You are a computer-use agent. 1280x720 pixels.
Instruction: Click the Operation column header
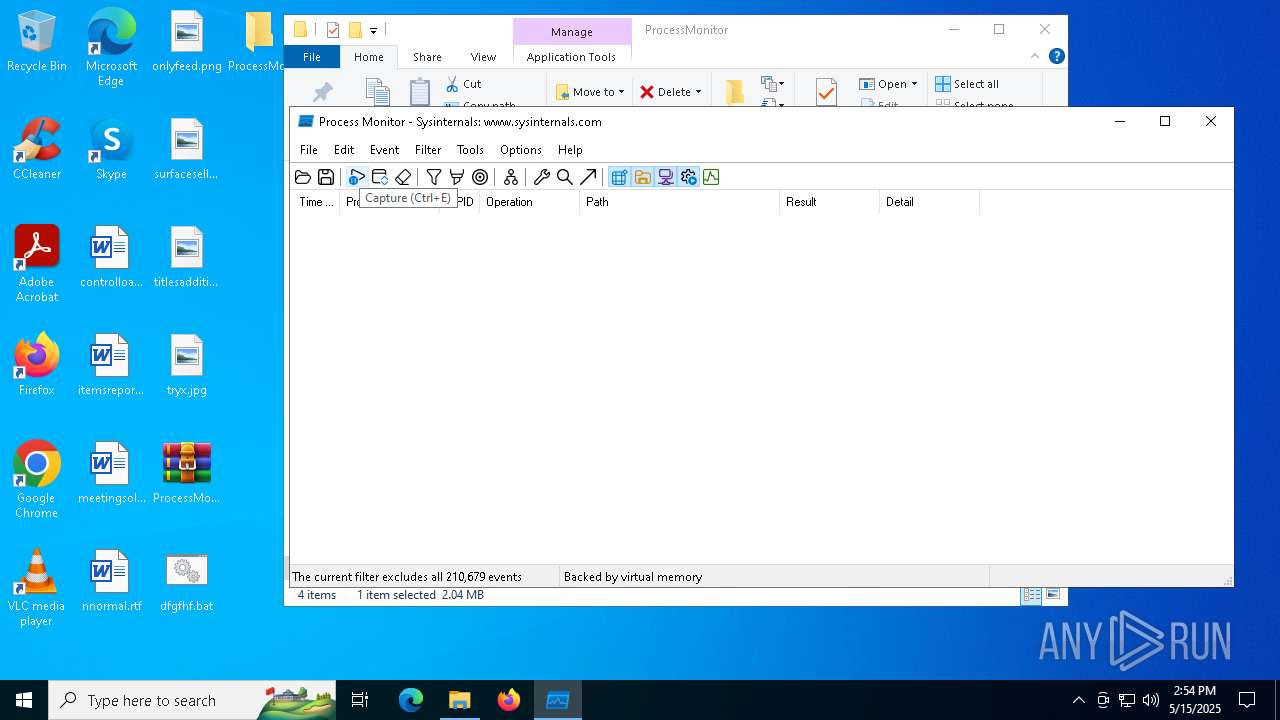[530, 202]
